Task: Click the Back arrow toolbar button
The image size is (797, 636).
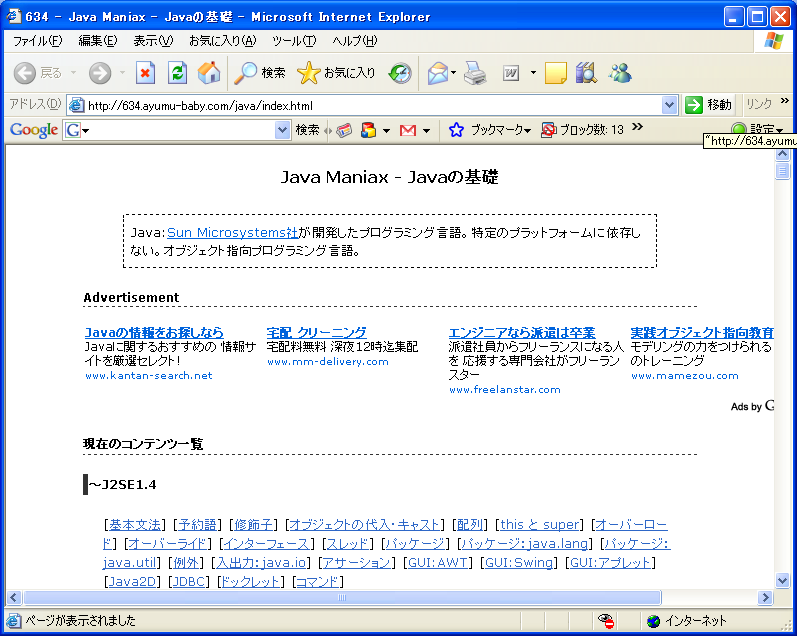Action: tap(24, 73)
